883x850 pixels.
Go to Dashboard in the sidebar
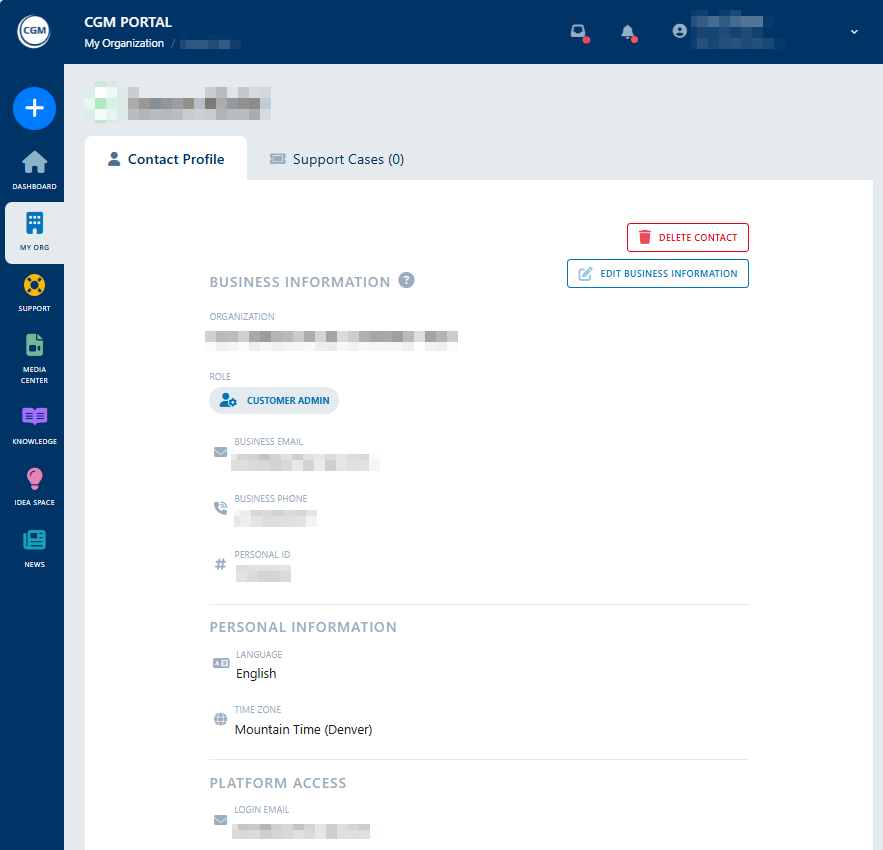point(34,170)
